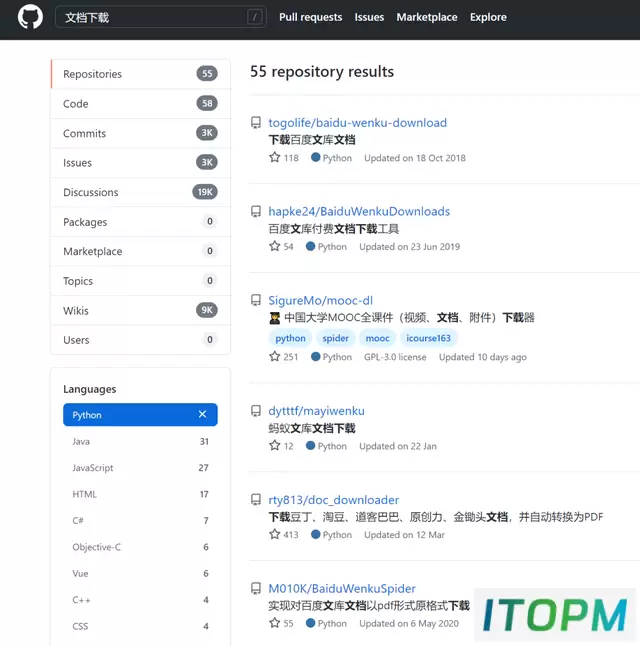Select the Commits results filter
The width and height of the screenshot is (640, 646).
coord(141,133)
